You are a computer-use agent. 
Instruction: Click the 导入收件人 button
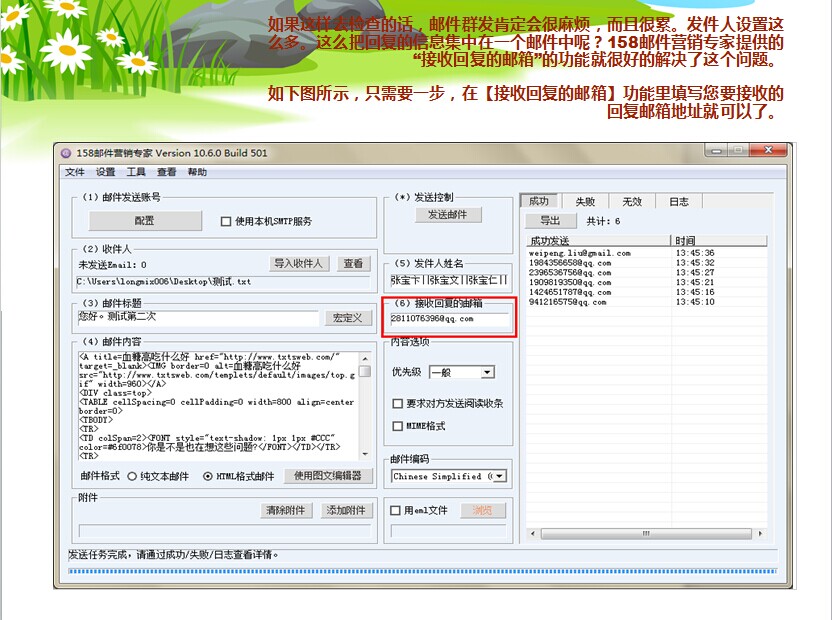(x=300, y=264)
